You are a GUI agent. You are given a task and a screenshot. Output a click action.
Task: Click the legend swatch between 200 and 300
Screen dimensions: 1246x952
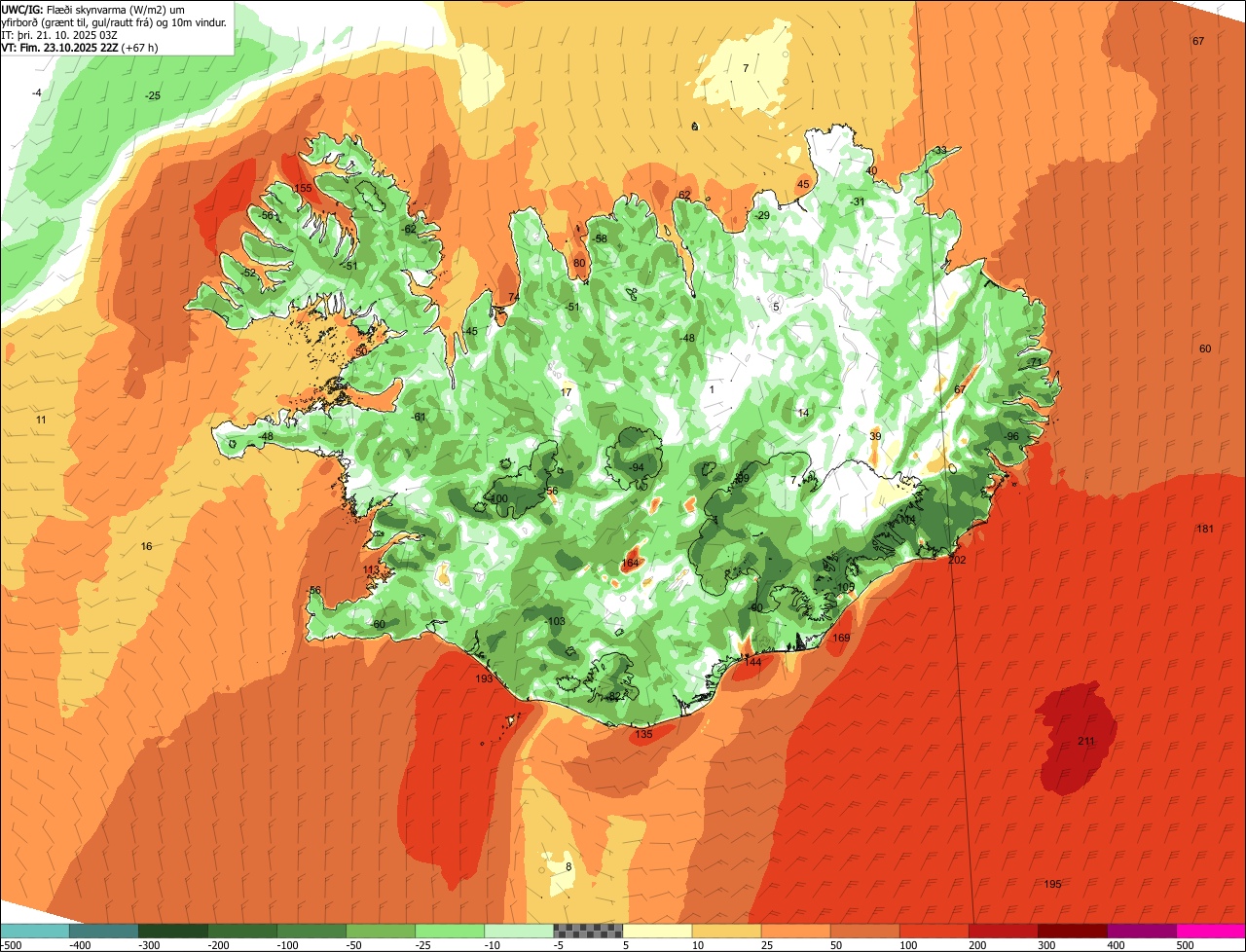[x=1003, y=931]
